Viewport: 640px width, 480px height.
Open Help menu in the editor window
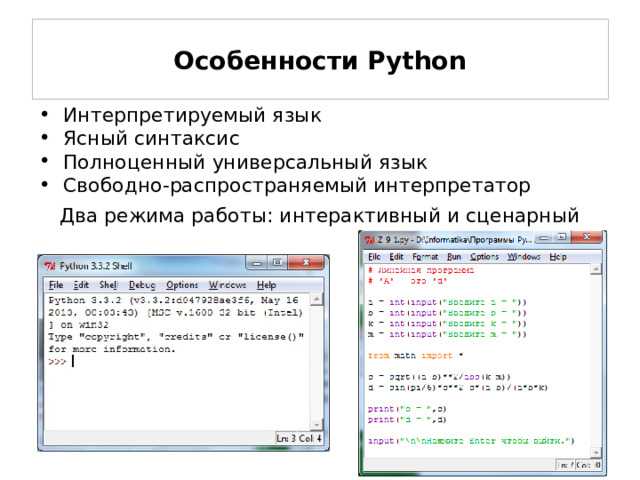tap(558, 257)
